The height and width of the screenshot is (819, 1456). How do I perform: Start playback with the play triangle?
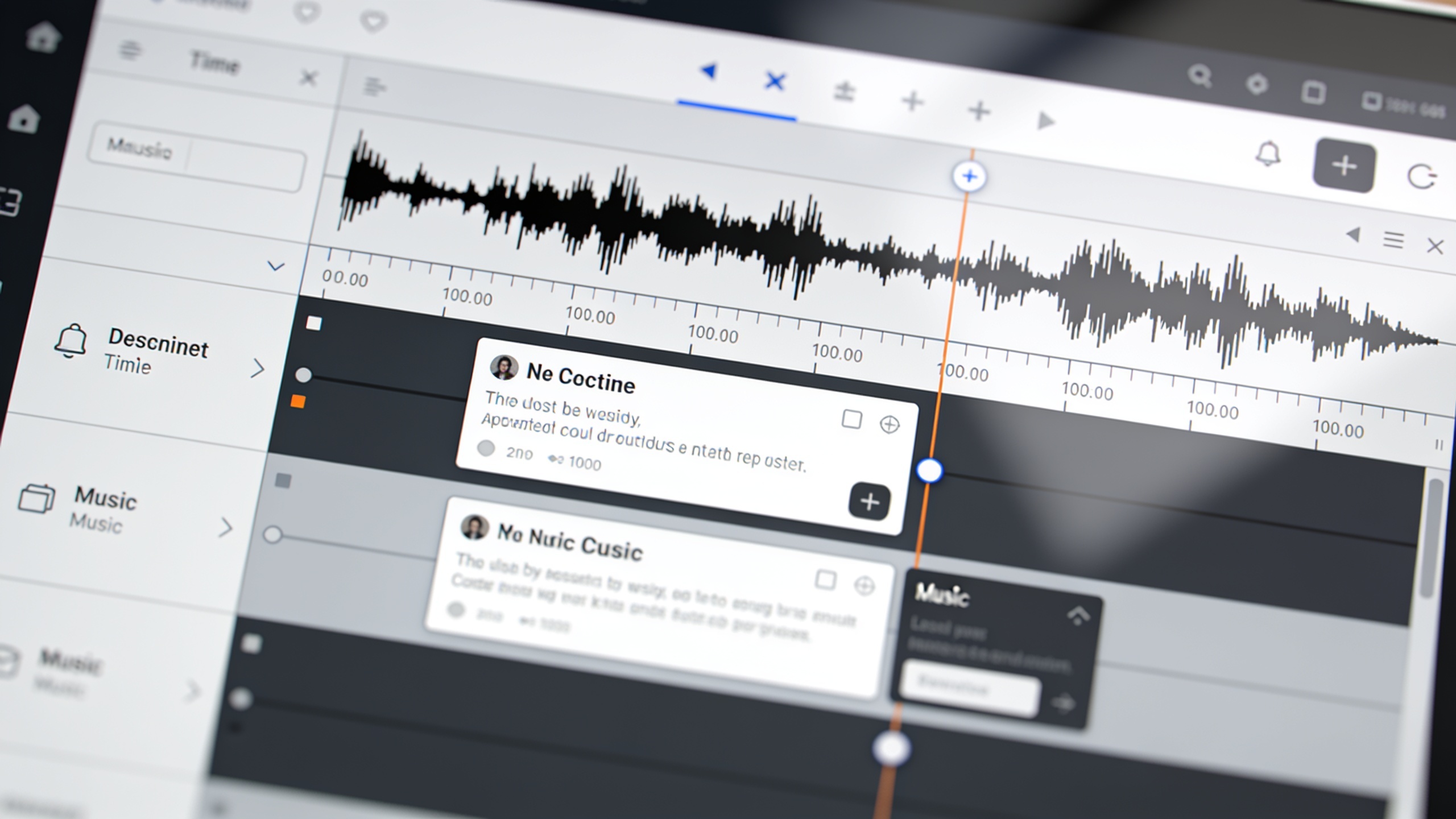[1045, 121]
